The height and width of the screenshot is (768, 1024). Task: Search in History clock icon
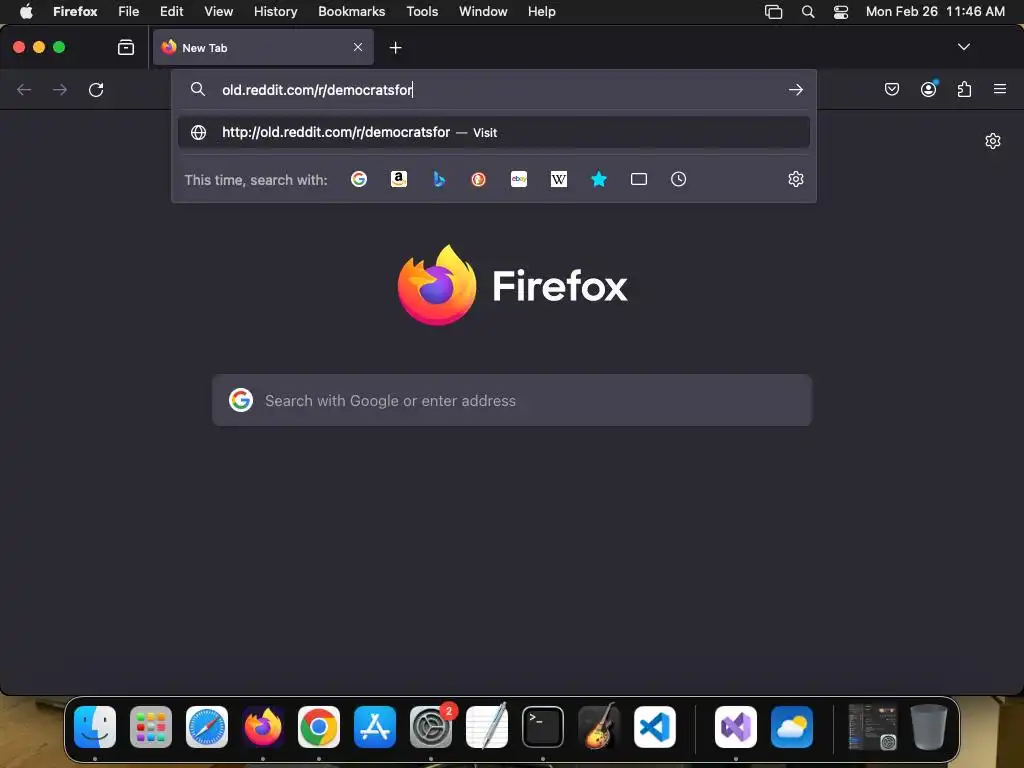coord(679,179)
